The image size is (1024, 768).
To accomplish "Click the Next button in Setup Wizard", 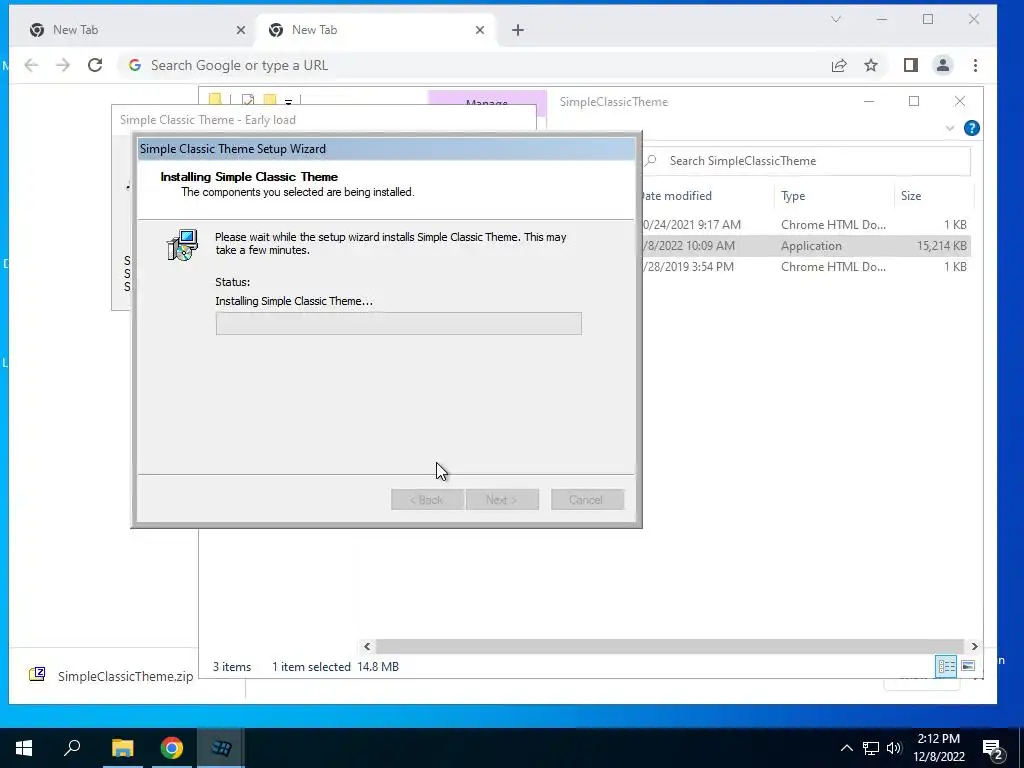I will click(502, 500).
